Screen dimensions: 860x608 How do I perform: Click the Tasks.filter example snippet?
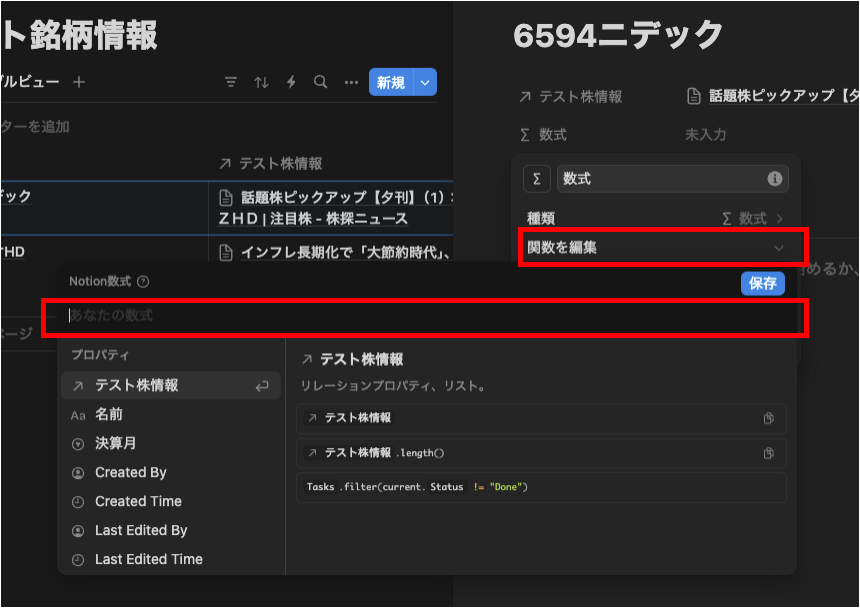click(541, 487)
